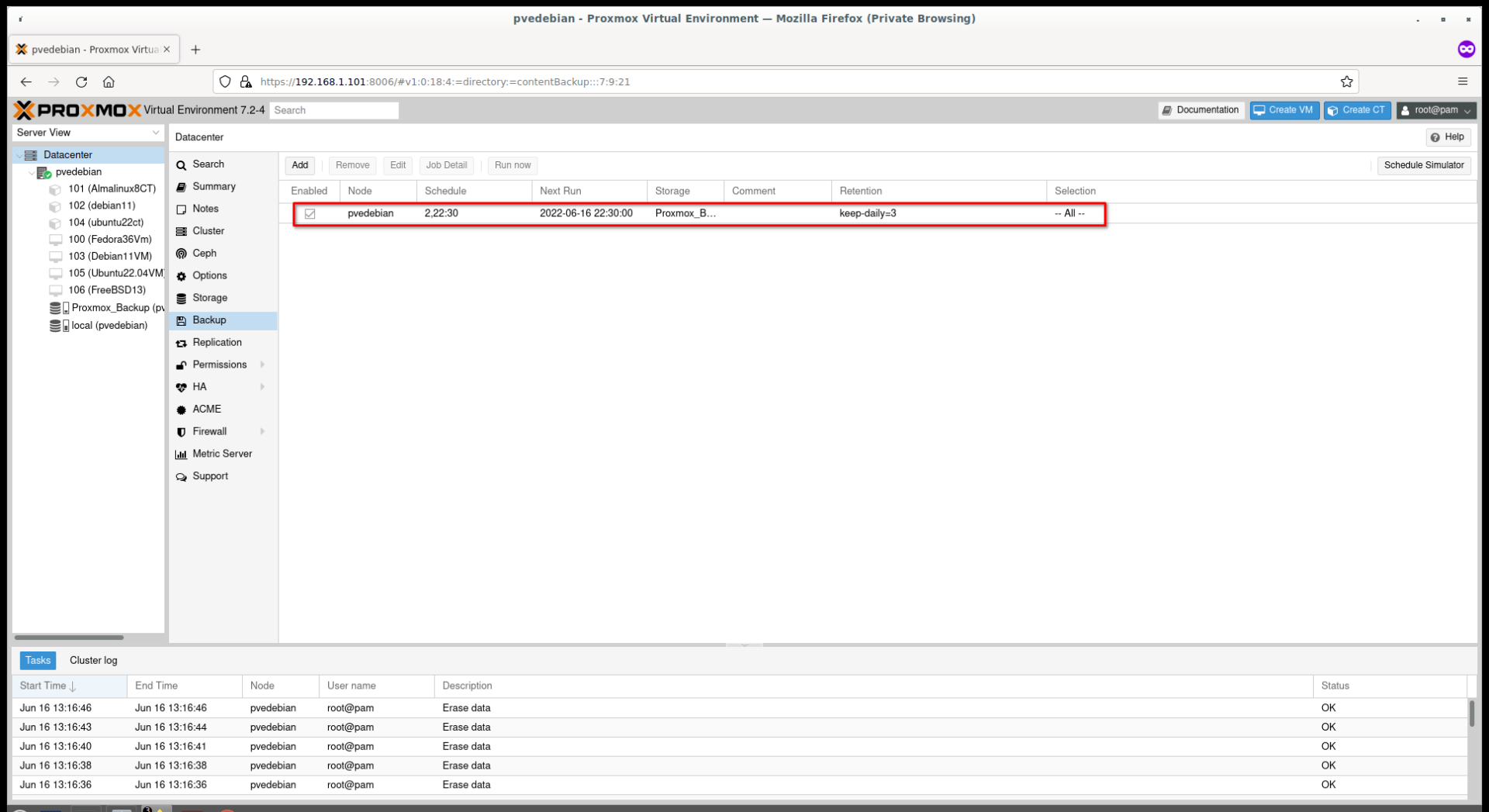Image resolution: width=1489 pixels, height=812 pixels.
Task: Select the Firewall shield icon
Action: click(x=181, y=431)
